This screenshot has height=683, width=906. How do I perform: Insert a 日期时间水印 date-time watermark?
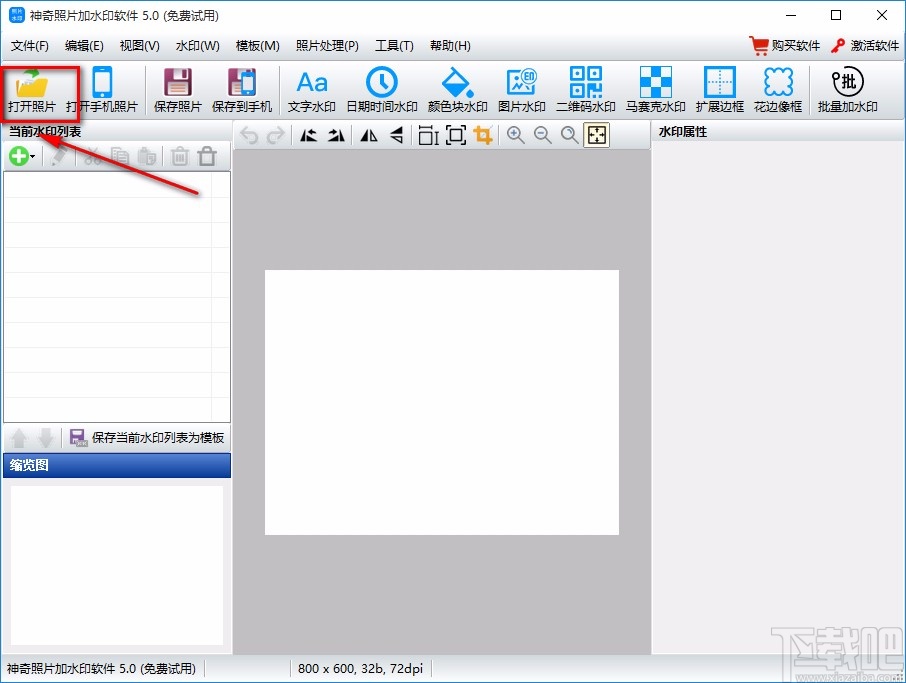381,90
